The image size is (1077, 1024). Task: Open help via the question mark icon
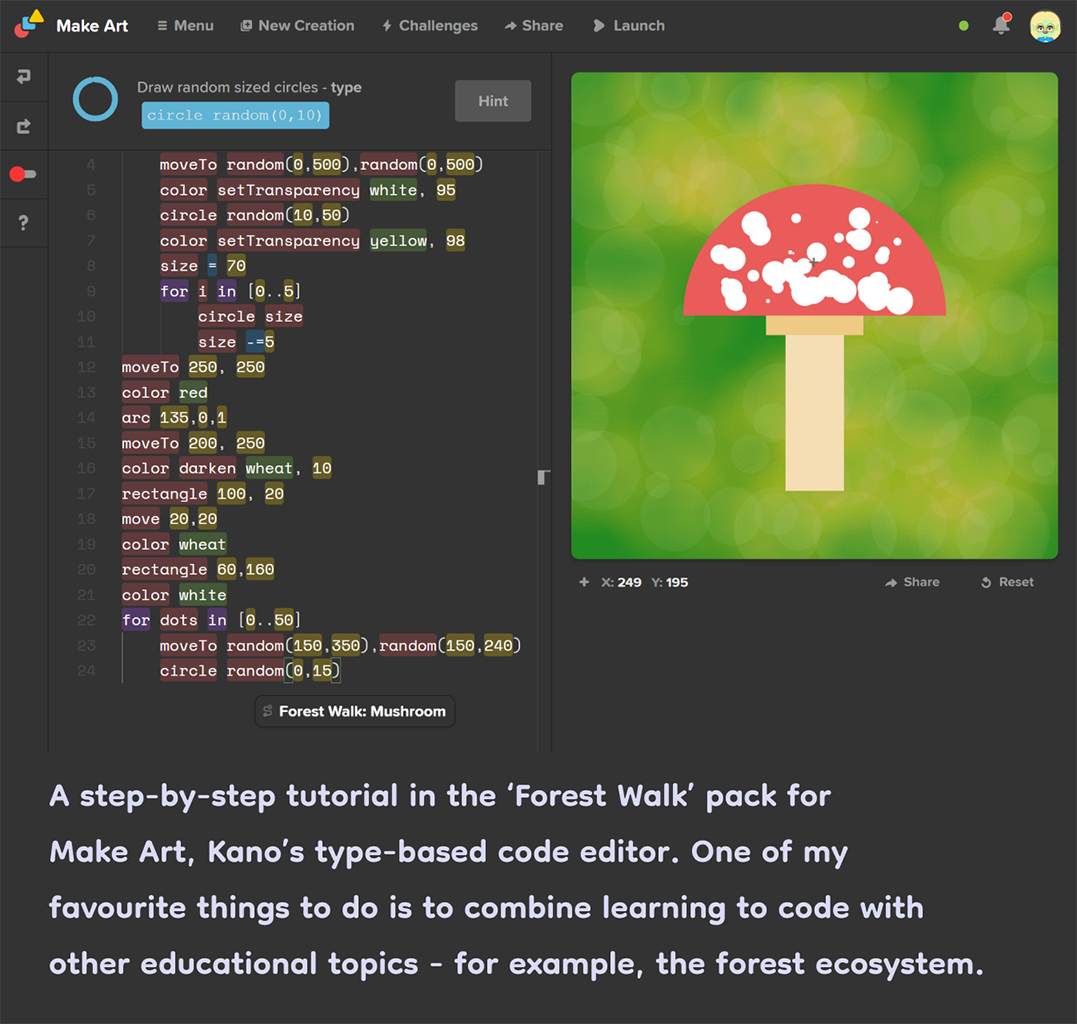(x=24, y=223)
